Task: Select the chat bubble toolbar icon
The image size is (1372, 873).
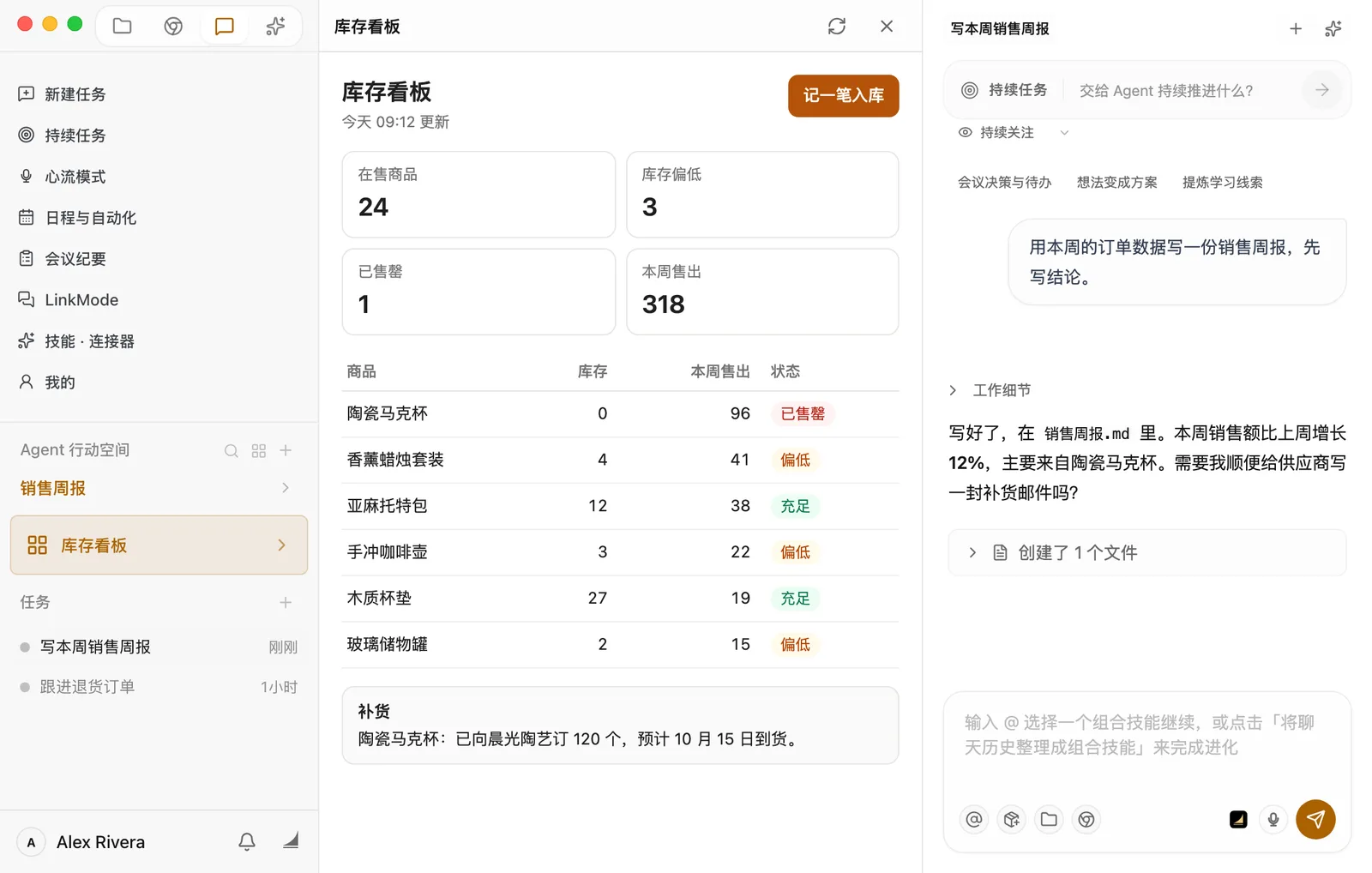Action: click(225, 26)
